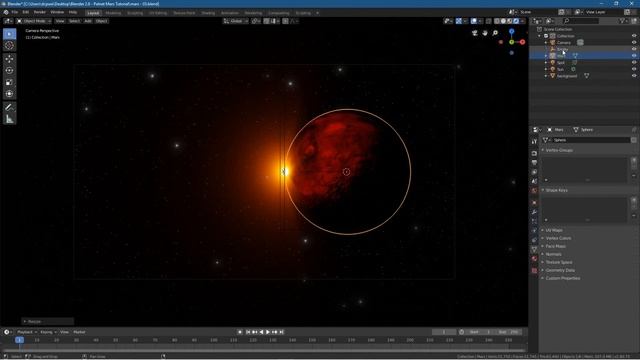Open the Scene properties tab
Viewport: 640px width, 360px height.
(534, 182)
